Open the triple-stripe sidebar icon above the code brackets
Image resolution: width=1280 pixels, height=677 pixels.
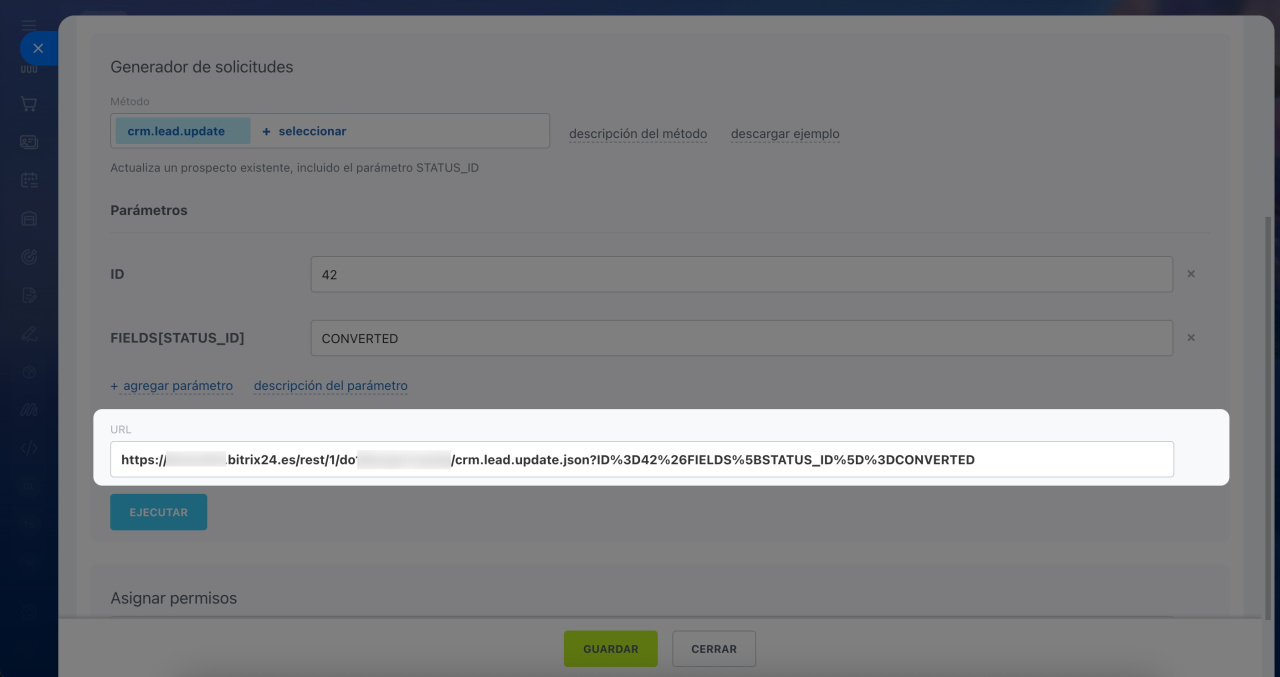click(29, 410)
